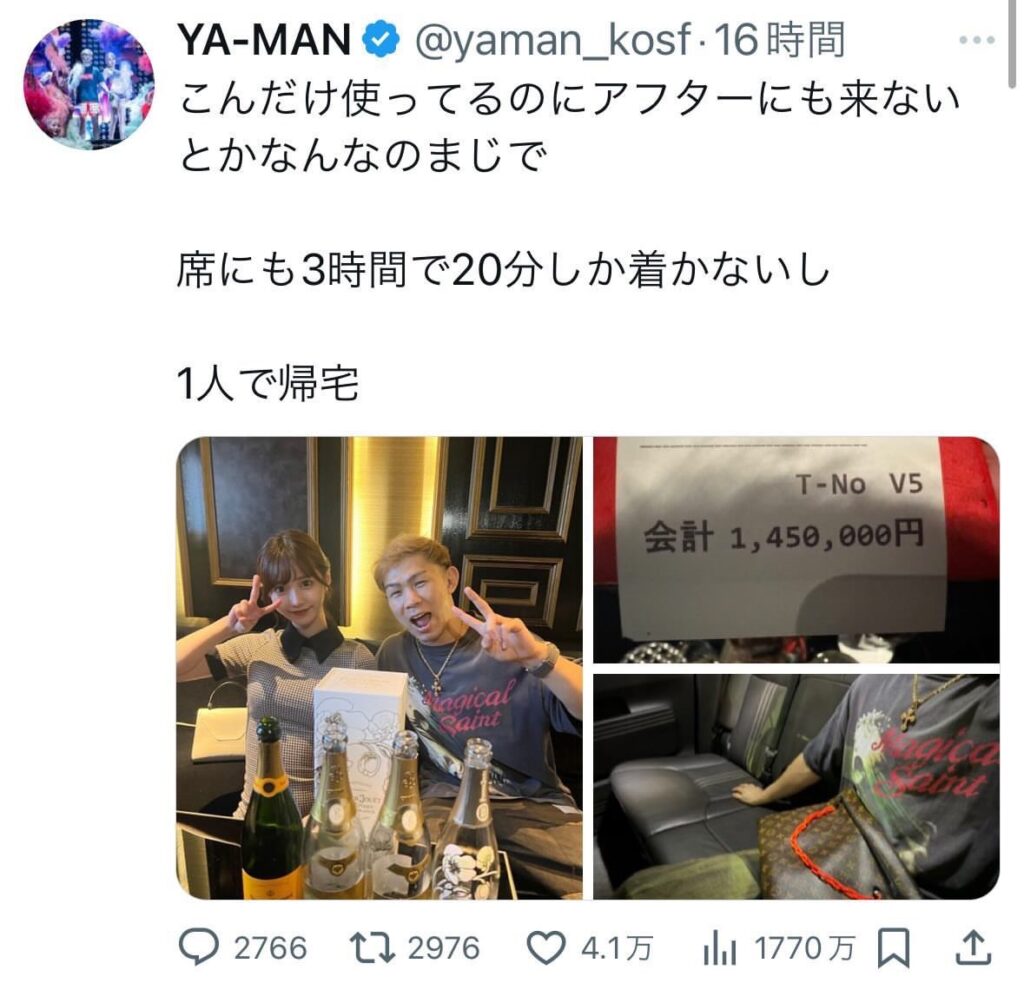Click the 1770万 views count

click(x=804, y=949)
